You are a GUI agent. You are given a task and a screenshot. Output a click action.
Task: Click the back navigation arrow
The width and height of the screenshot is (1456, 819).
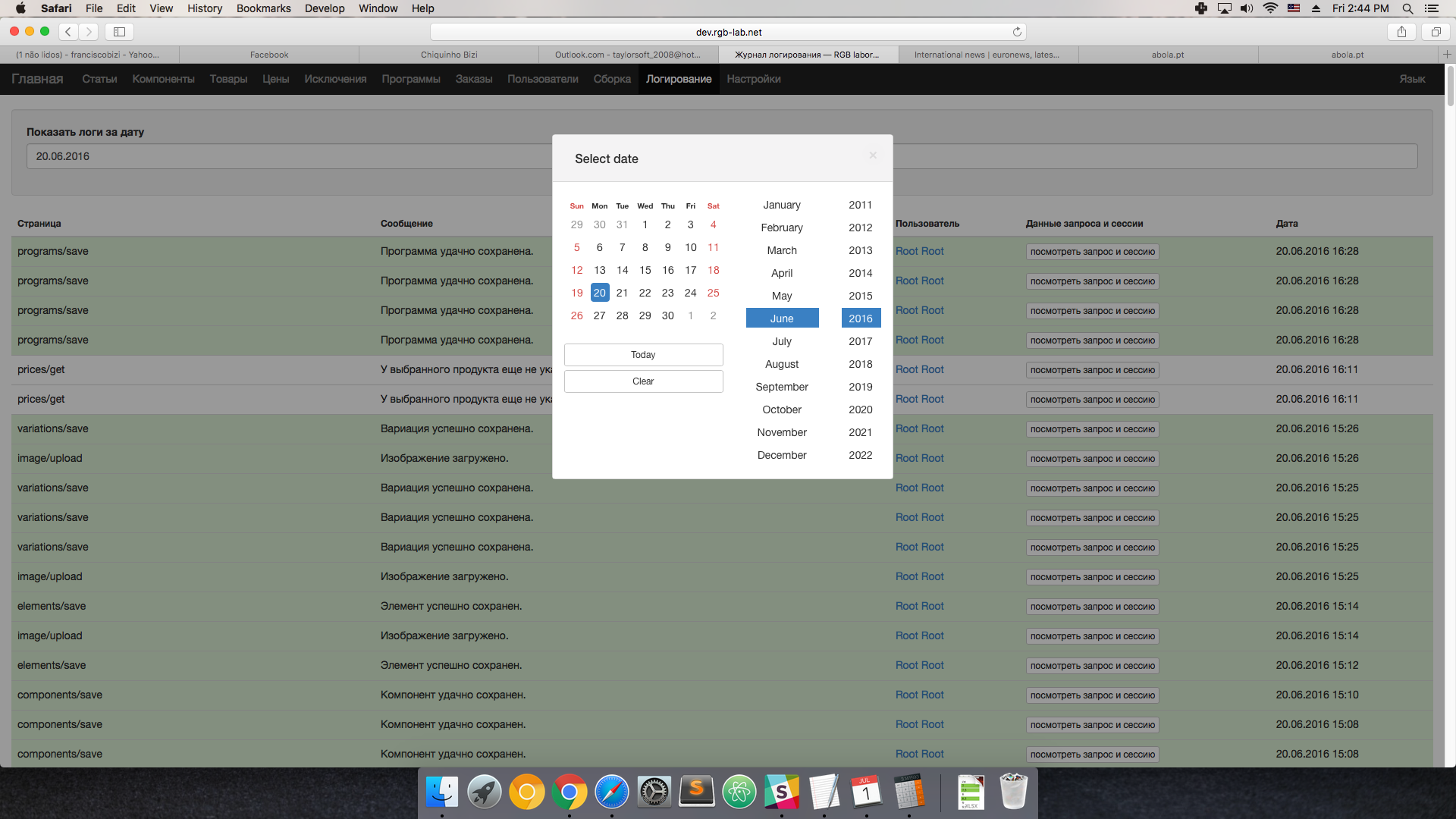[68, 32]
